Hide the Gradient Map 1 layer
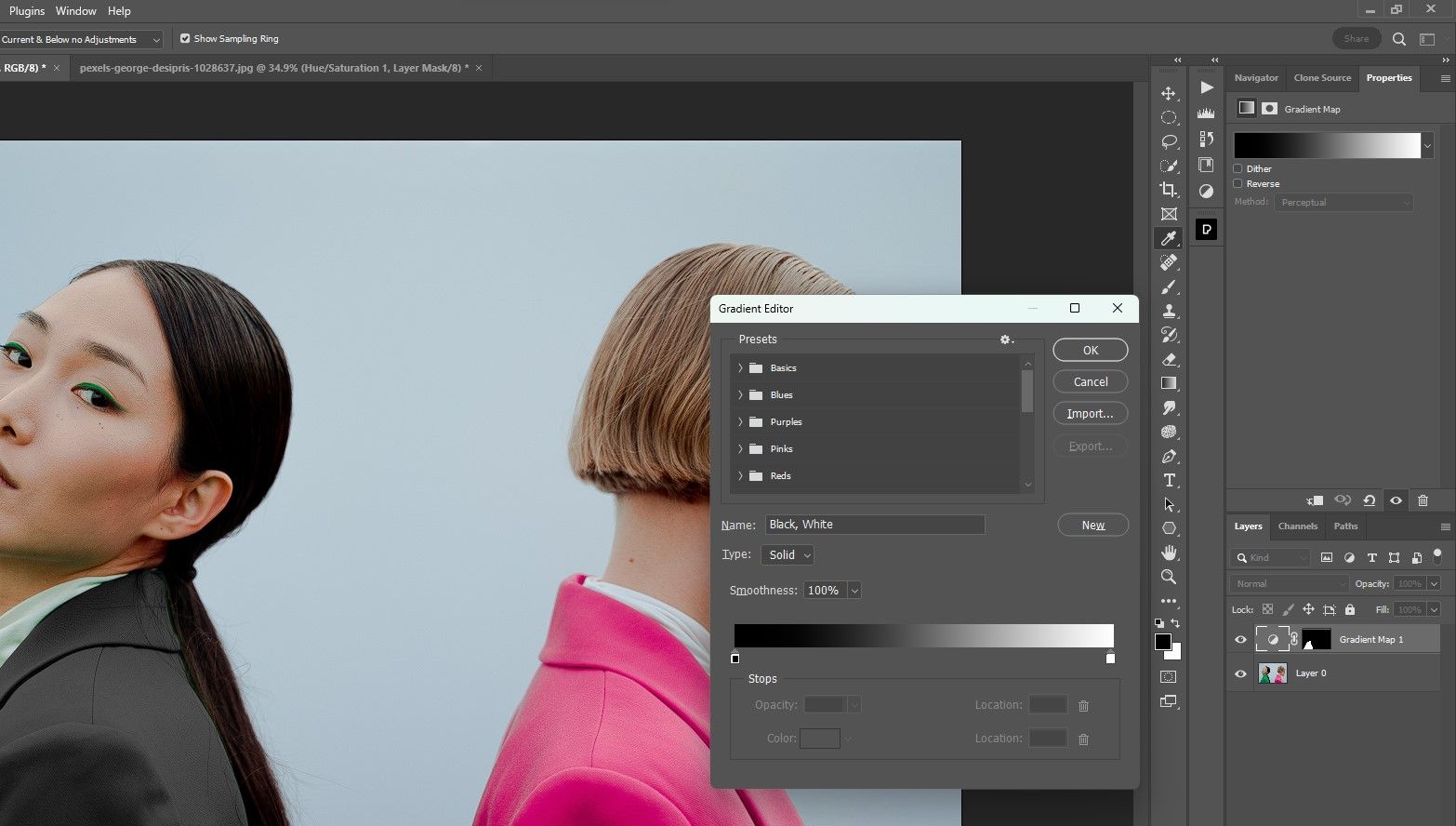1456x826 pixels. tap(1240, 640)
